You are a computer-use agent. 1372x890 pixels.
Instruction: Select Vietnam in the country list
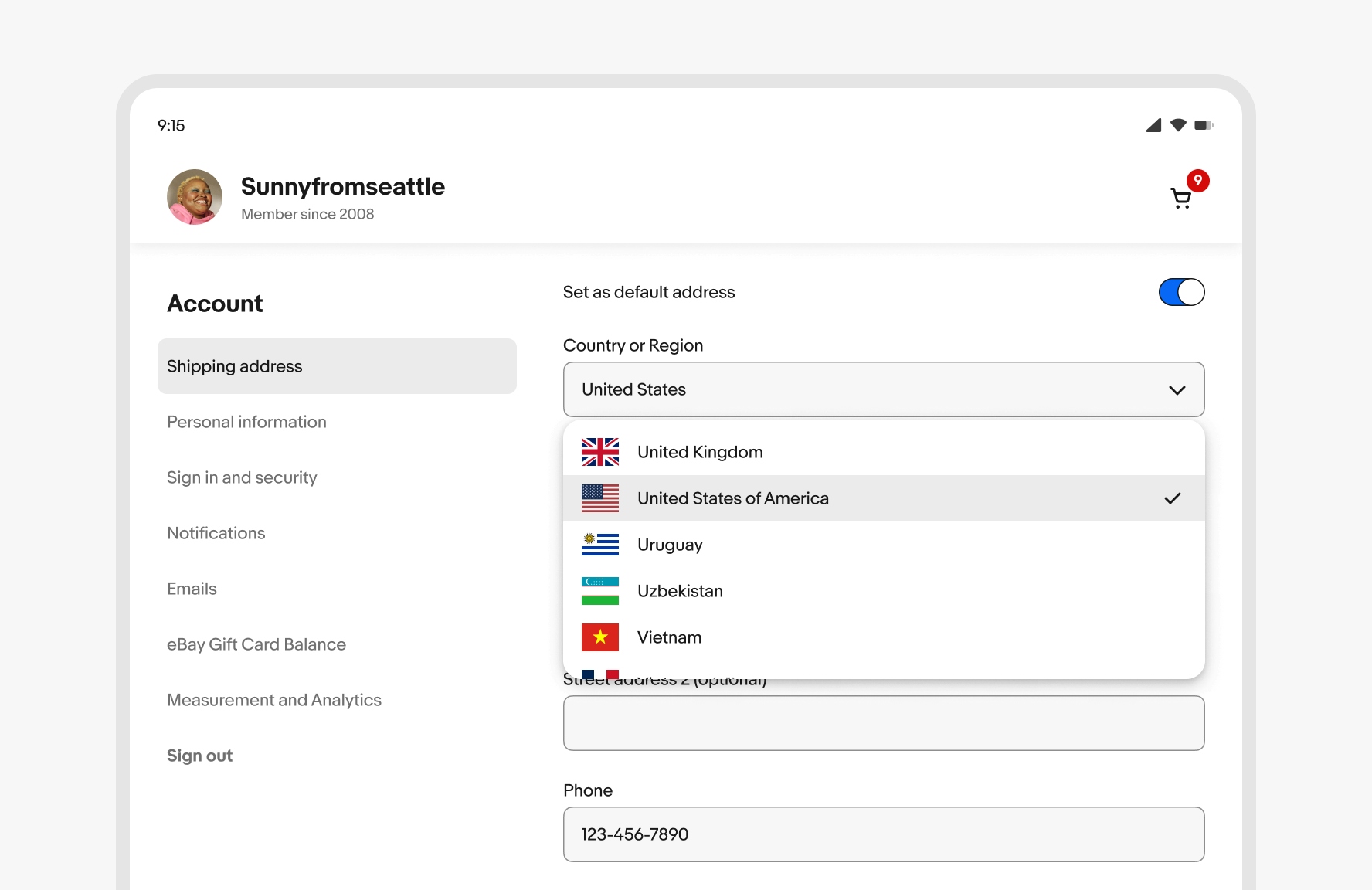tap(669, 637)
